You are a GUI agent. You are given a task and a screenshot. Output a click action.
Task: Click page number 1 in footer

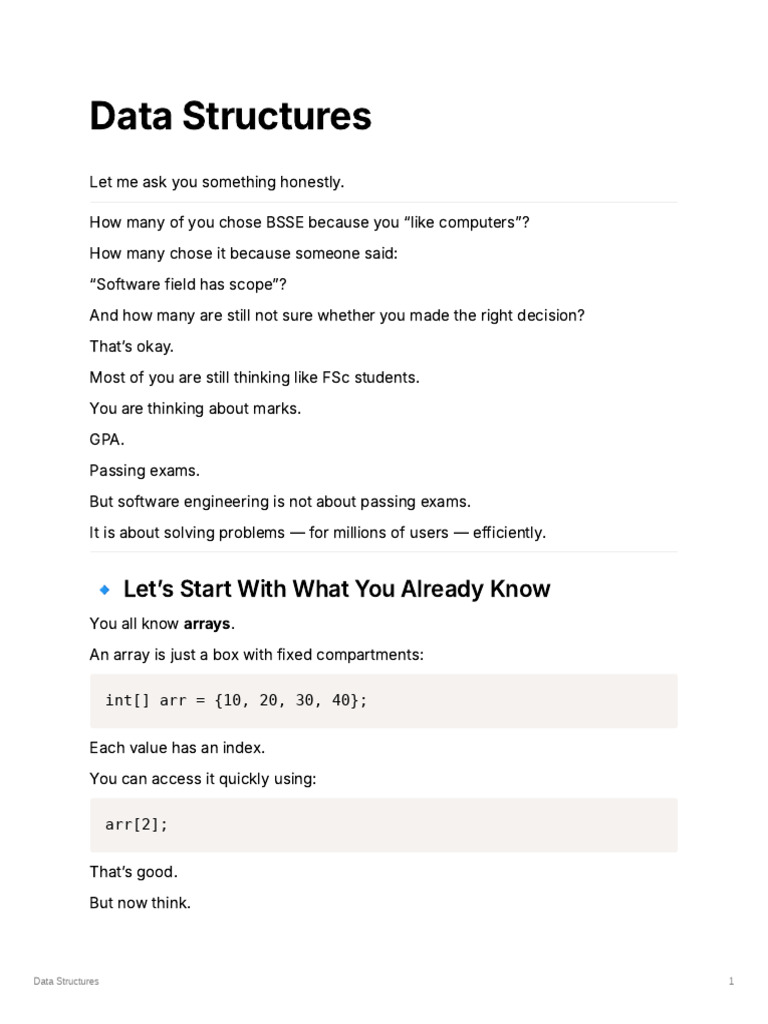(731, 981)
